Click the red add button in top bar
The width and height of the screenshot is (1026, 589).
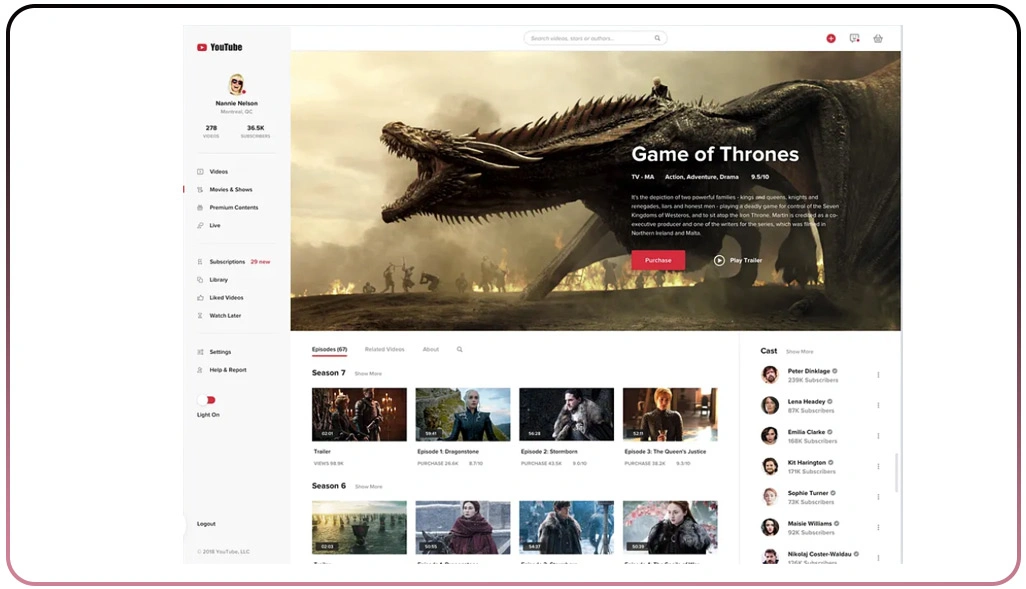pos(830,38)
